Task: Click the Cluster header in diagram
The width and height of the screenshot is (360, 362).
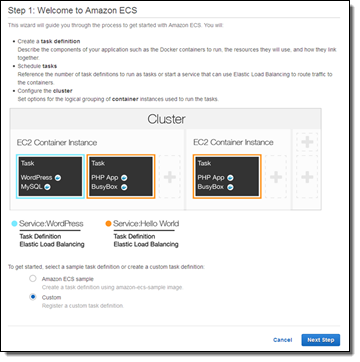Action: (166, 119)
